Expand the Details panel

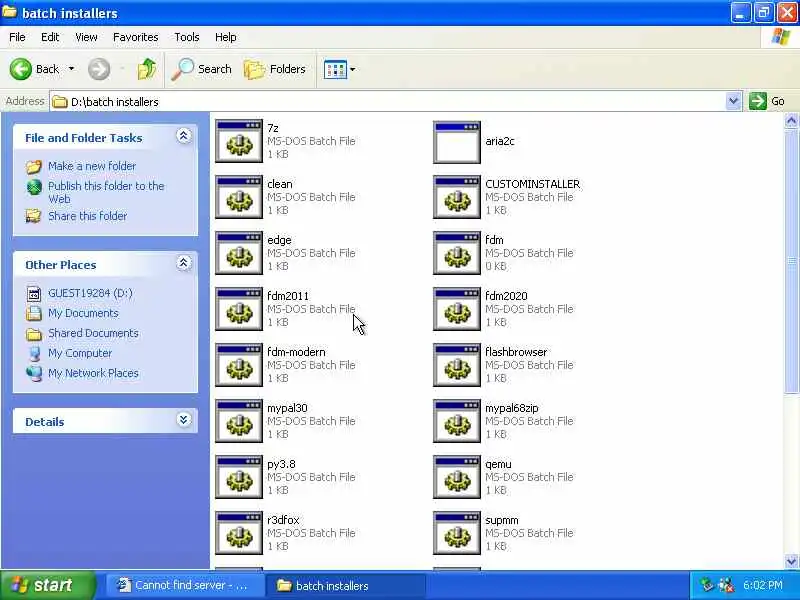[184, 420]
